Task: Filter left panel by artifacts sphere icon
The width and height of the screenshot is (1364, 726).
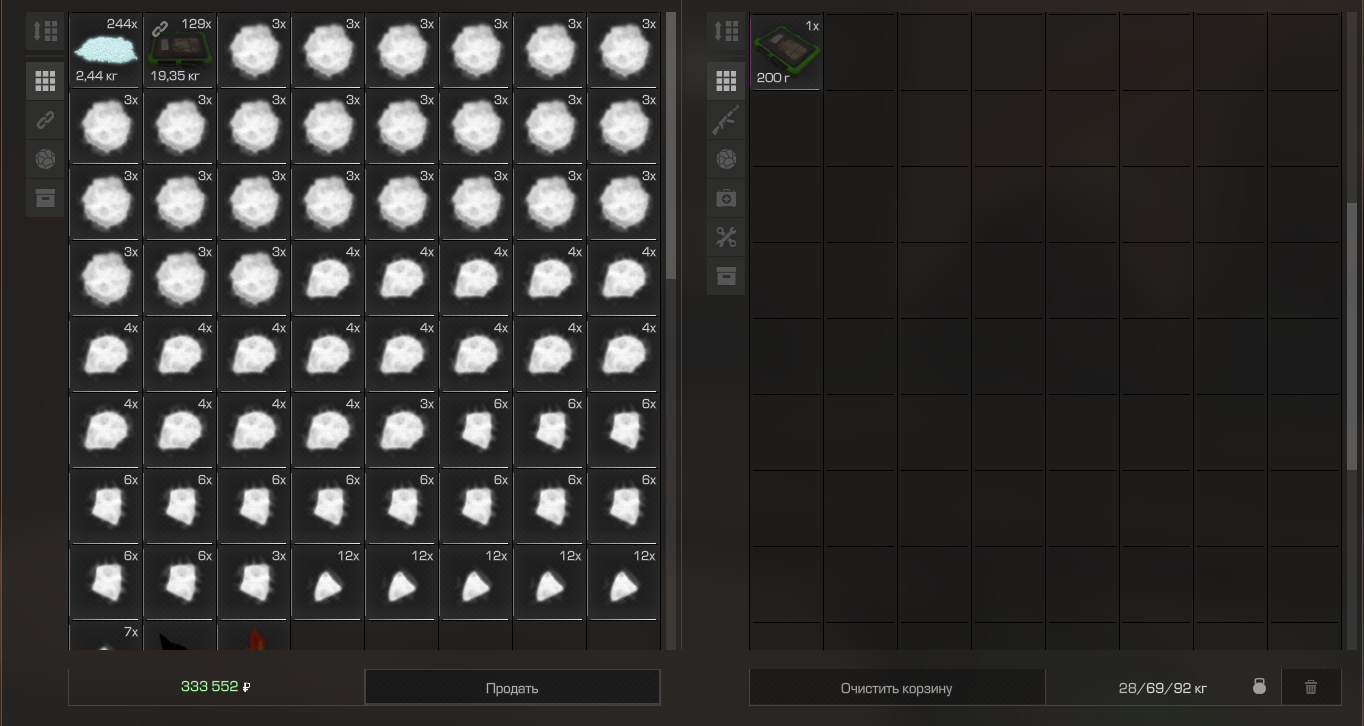Action: click(x=45, y=159)
